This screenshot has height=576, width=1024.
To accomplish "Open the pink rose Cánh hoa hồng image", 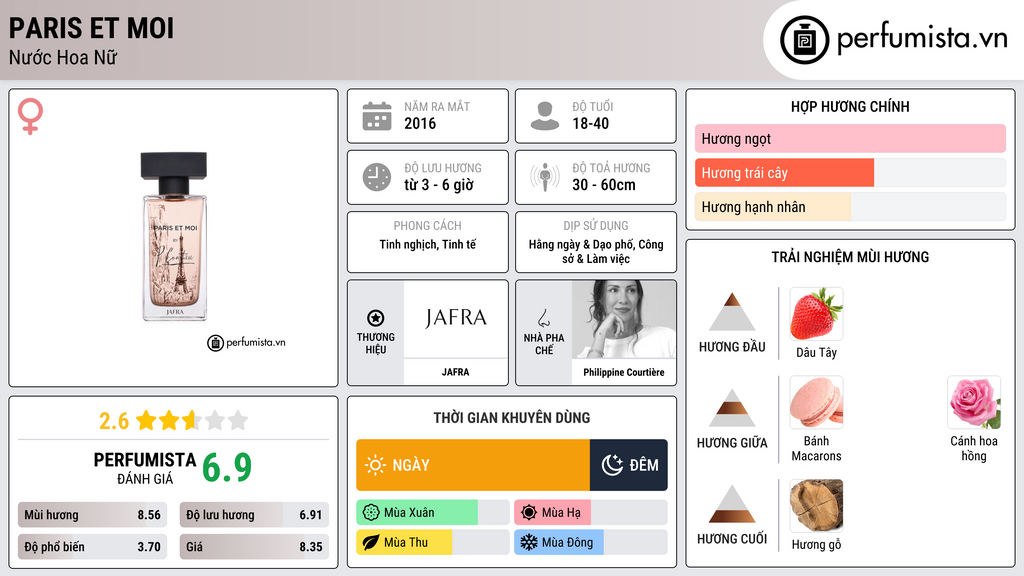I will 974,402.
